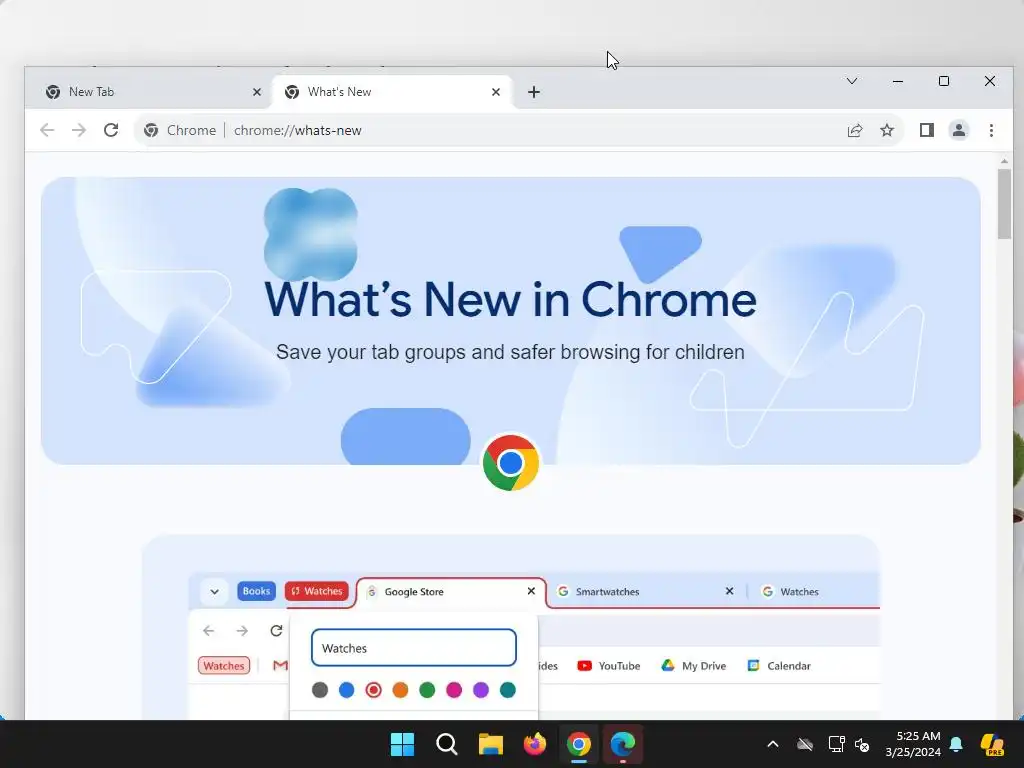Open a new tab with plus button
Image resolution: width=1024 pixels, height=768 pixels.
(534, 92)
